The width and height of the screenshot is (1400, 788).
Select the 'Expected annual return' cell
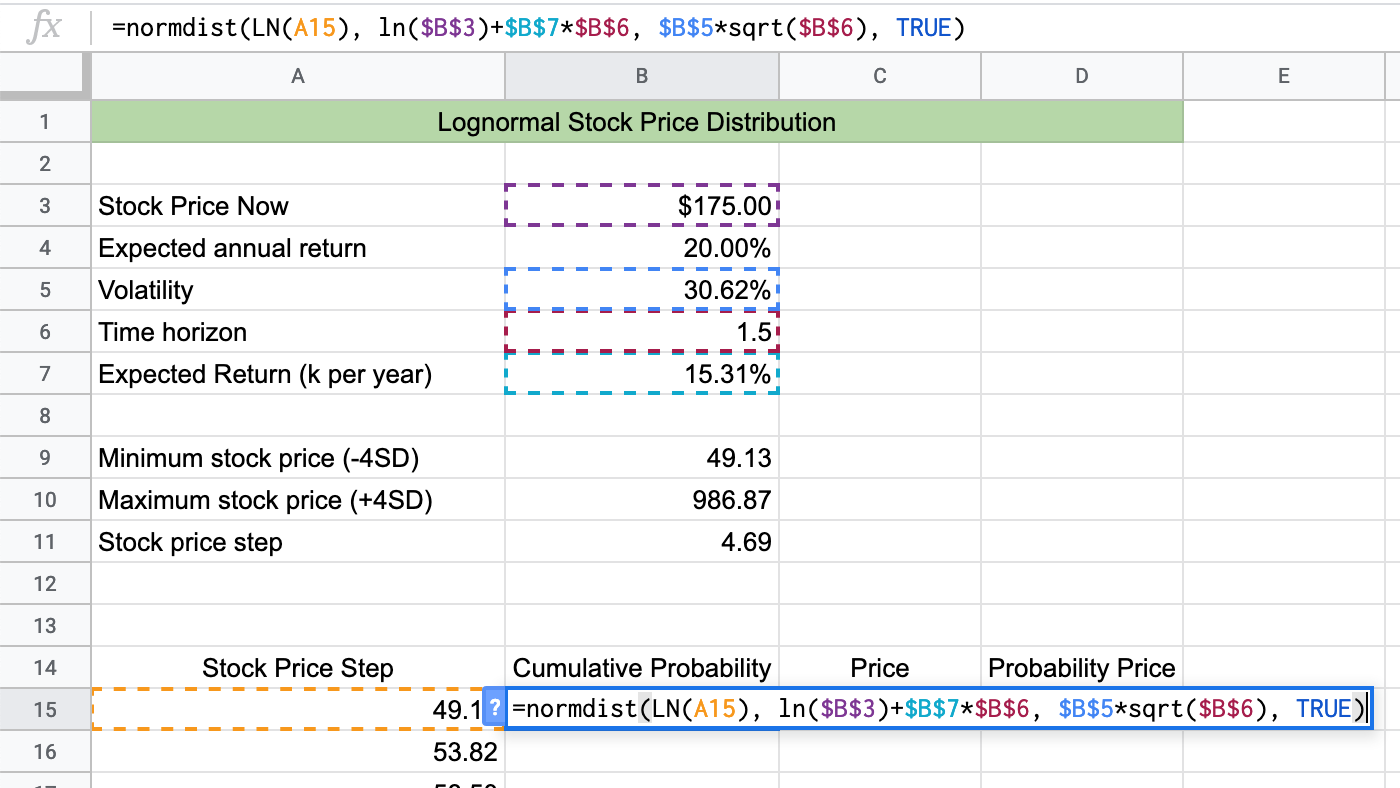(x=298, y=248)
